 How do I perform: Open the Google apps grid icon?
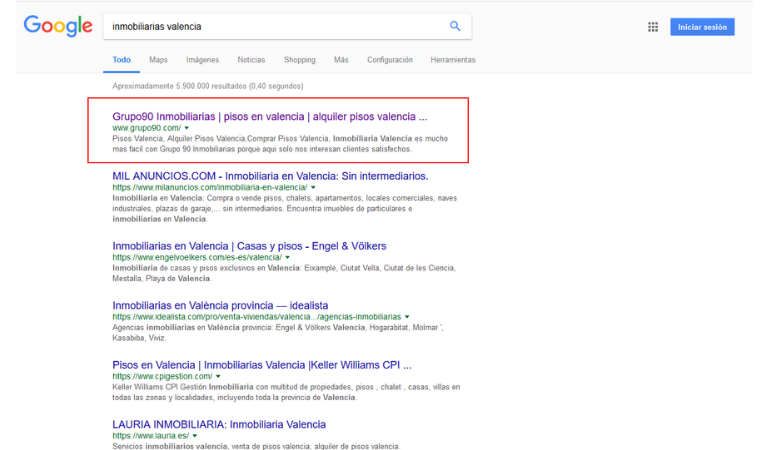click(653, 27)
